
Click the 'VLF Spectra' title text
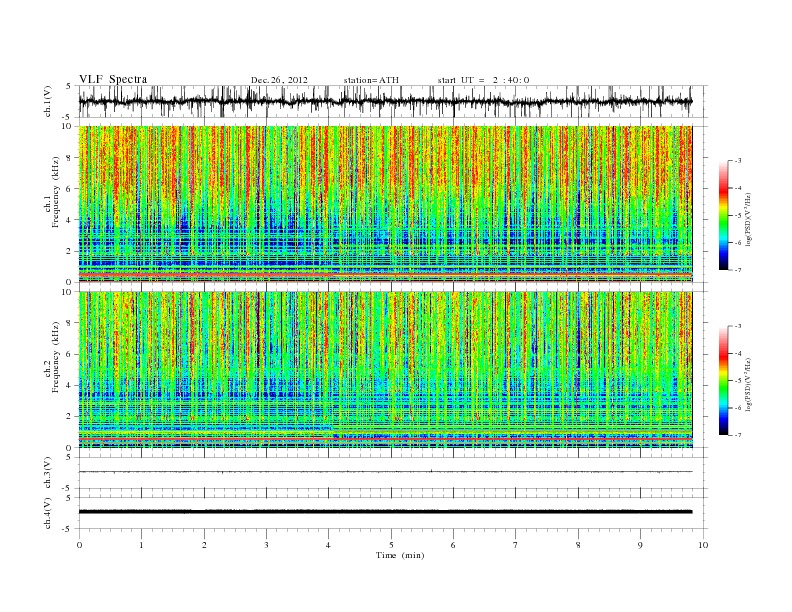pyautogui.click(x=113, y=79)
